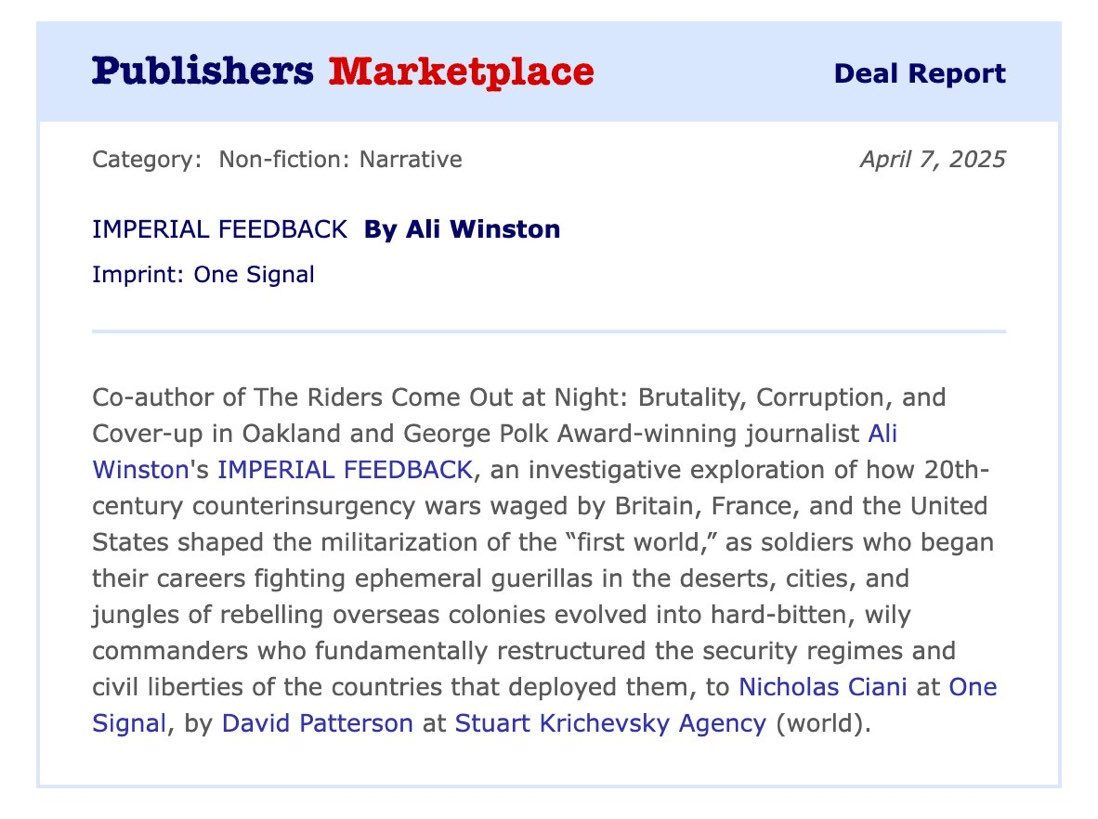Open the Nicholas Ciani editor link
The height and width of the screenshot is (819, 1098).
point(823,687)
